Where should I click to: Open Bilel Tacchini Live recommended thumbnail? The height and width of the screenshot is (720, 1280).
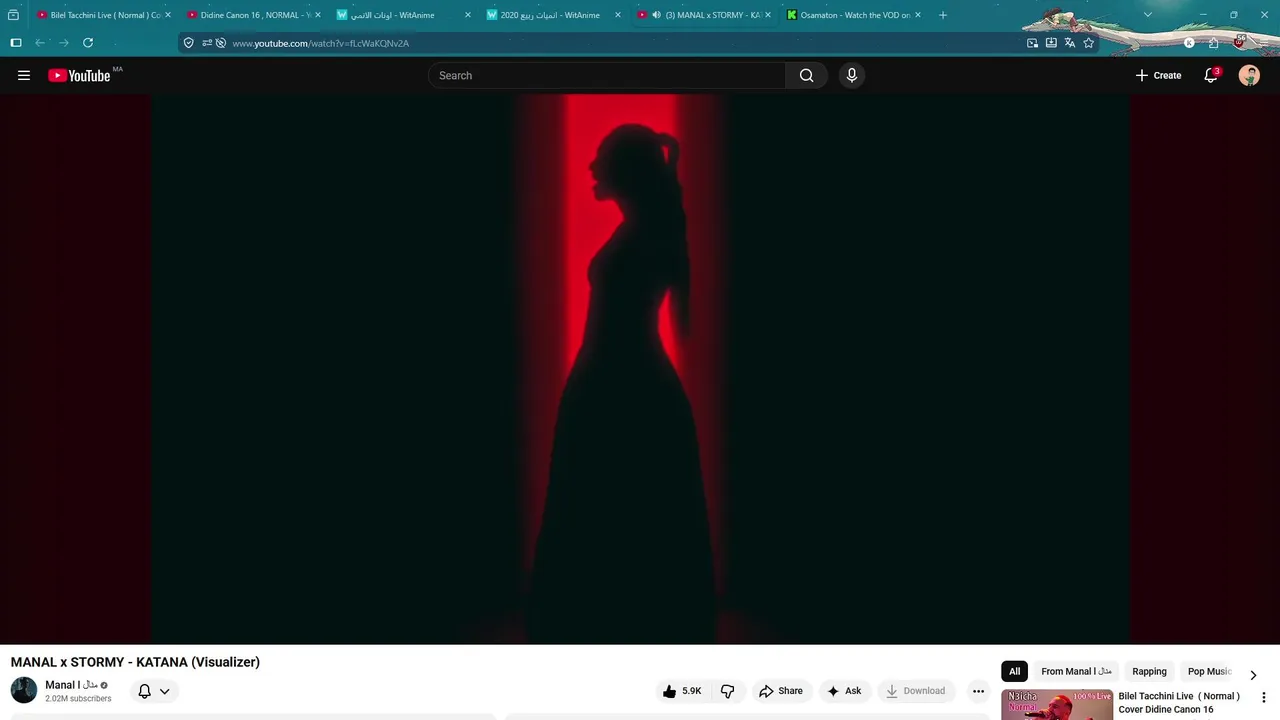(x=1057, y=704)
